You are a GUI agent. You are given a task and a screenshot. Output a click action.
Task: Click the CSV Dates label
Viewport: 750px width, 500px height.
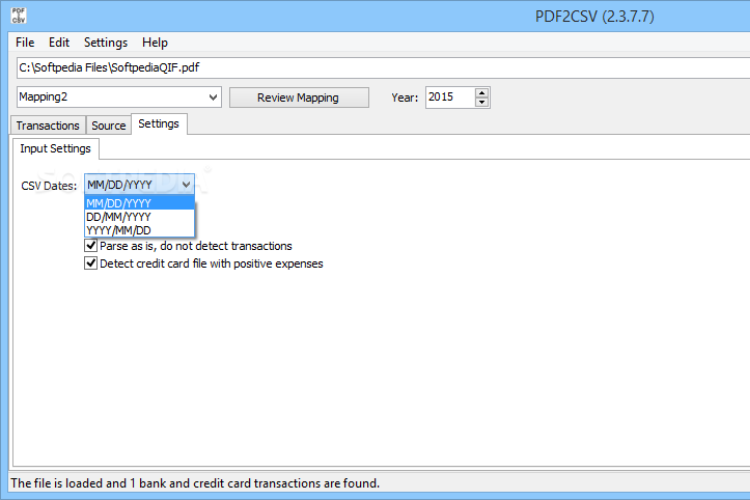(49, 186)
